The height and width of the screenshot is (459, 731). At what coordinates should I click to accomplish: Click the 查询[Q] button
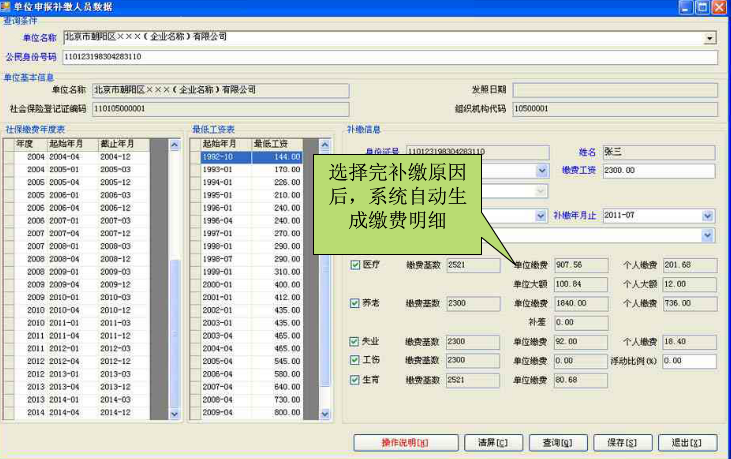(x=558, y=443)
